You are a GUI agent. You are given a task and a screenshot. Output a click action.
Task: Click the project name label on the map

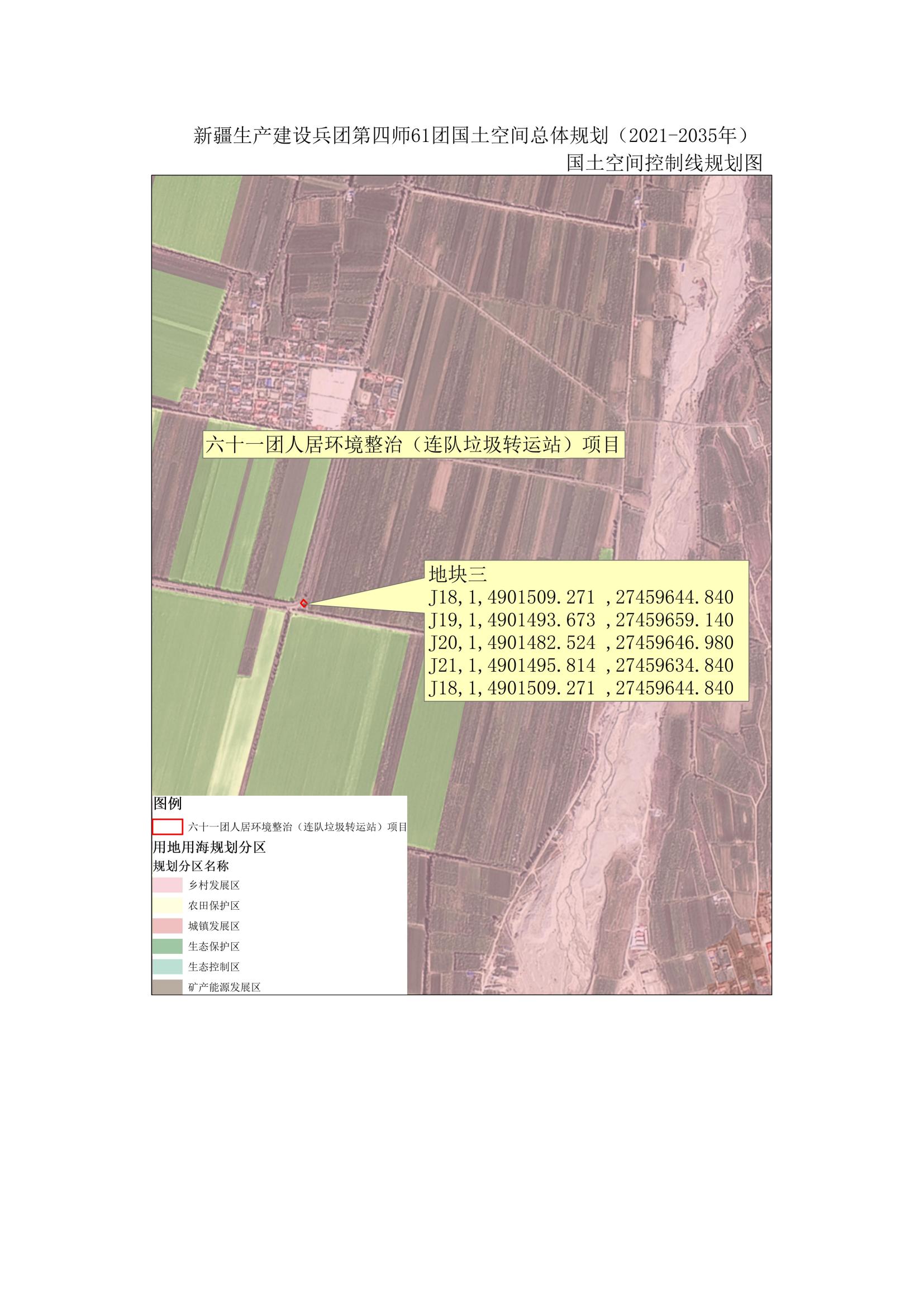[x=412, y=445]
